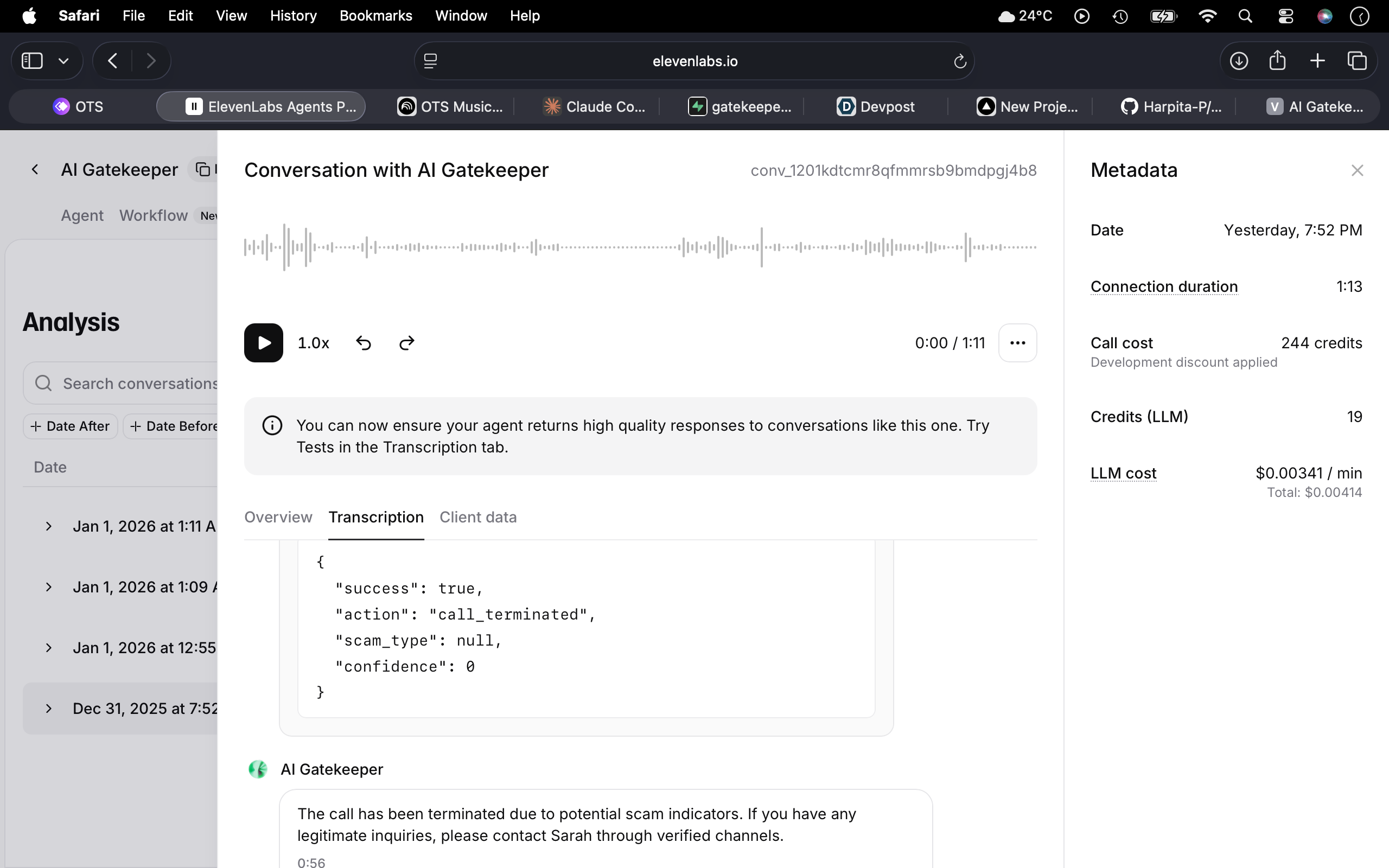The image size is (1389, 868).
Task: Open a new Safari tab
Action: 1318,61
